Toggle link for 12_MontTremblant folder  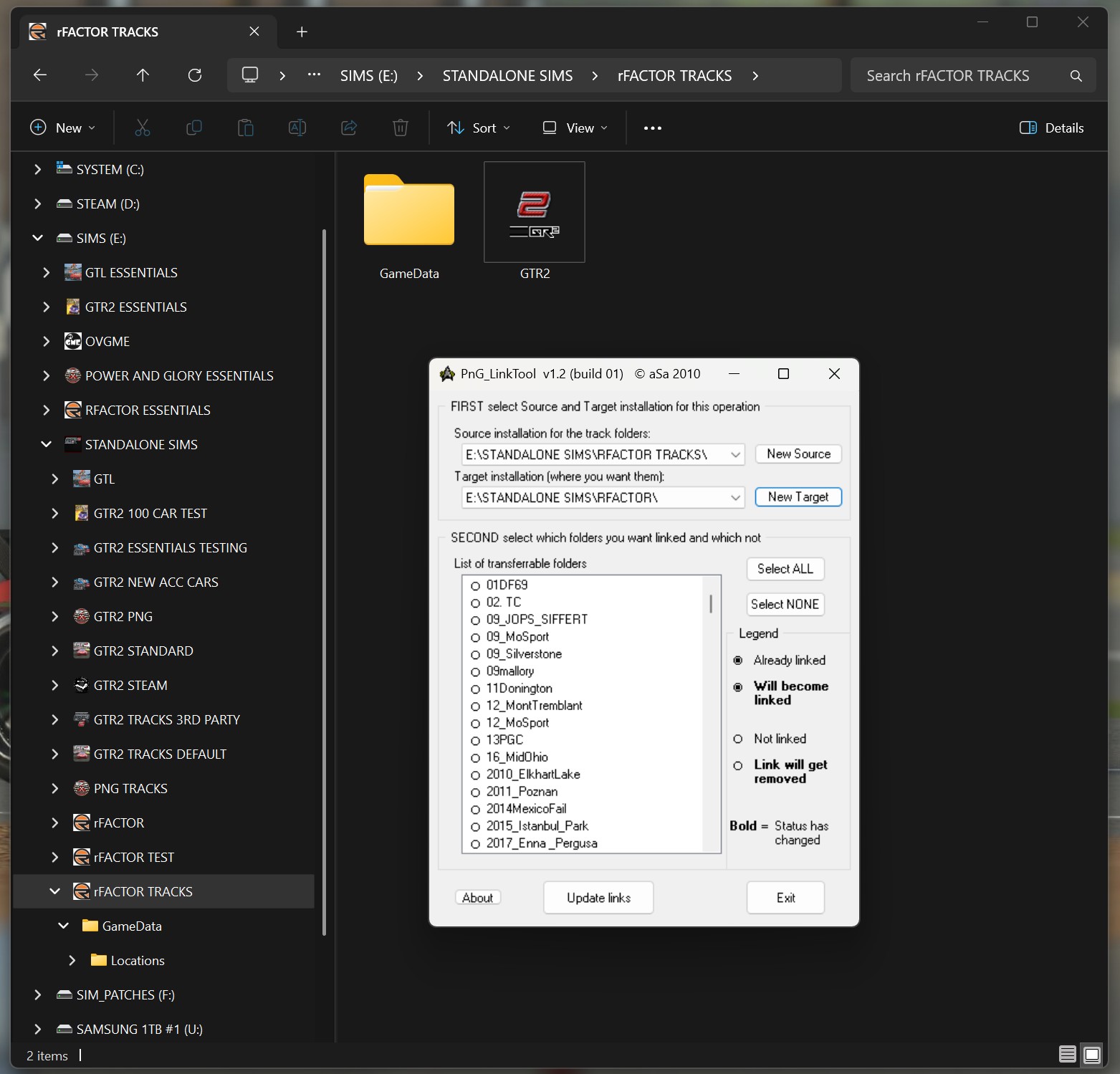[x=475, y=706]
